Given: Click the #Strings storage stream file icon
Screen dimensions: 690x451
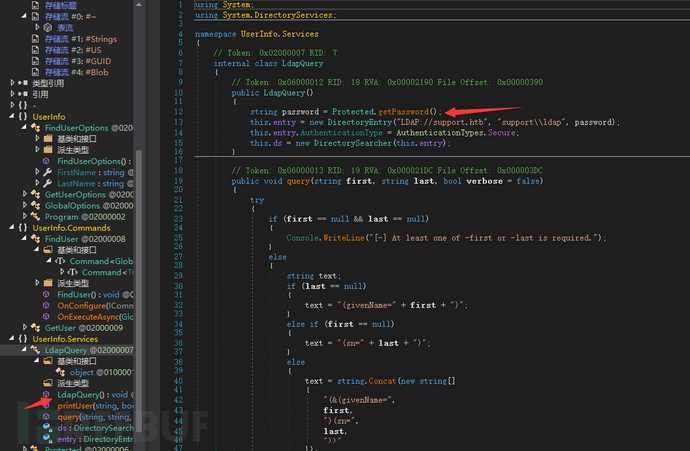Looking at the screenshot, I should point(35,38).
